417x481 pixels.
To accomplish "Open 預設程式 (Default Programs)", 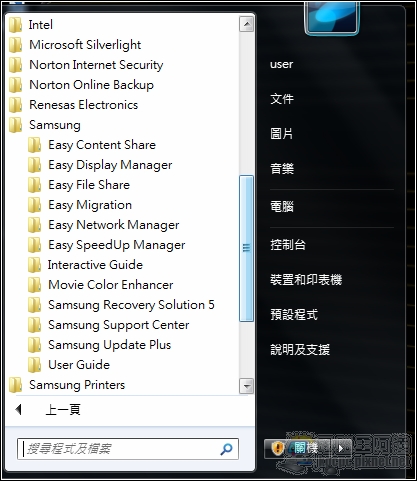I will coord(294,314).
